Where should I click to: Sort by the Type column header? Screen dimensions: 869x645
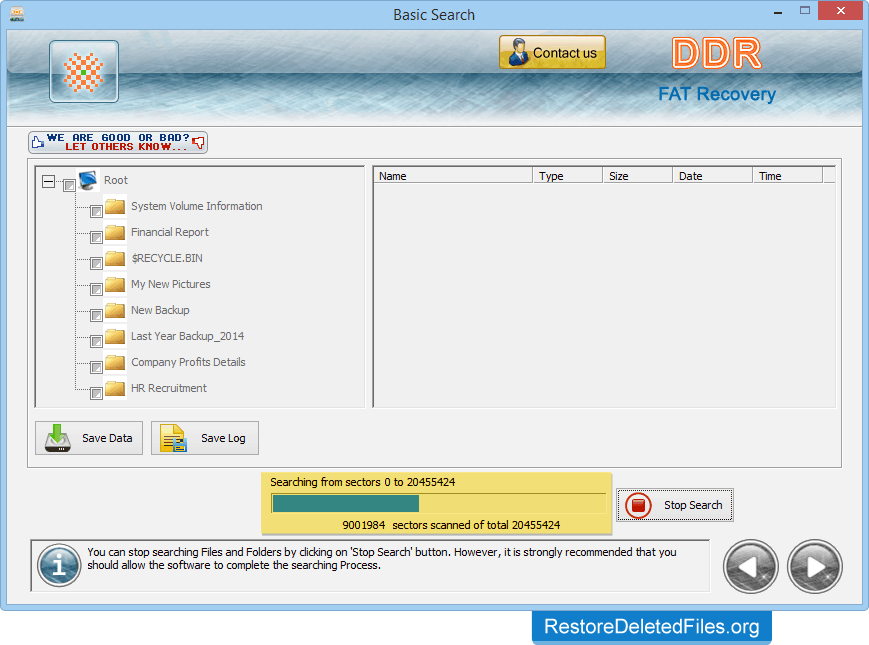(x=568, y=176)
